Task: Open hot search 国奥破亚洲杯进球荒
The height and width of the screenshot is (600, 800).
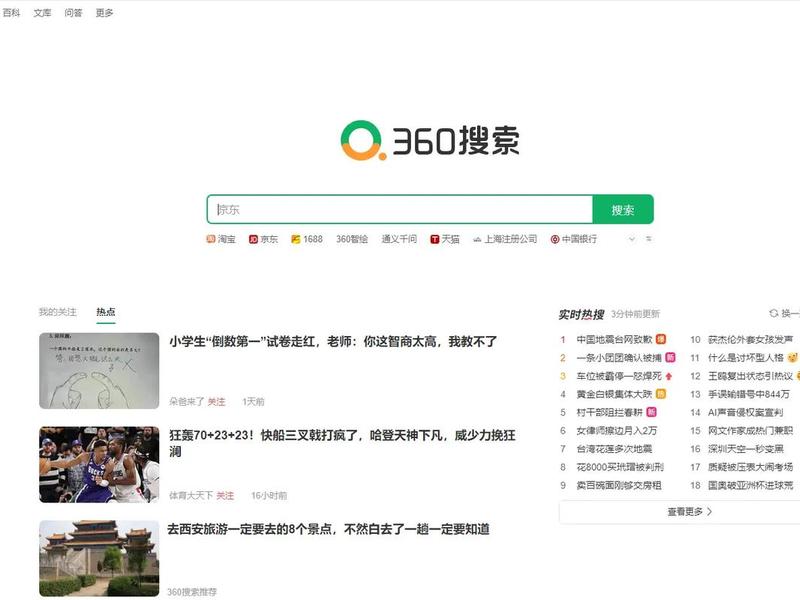Action: click(x=751, y=485)
